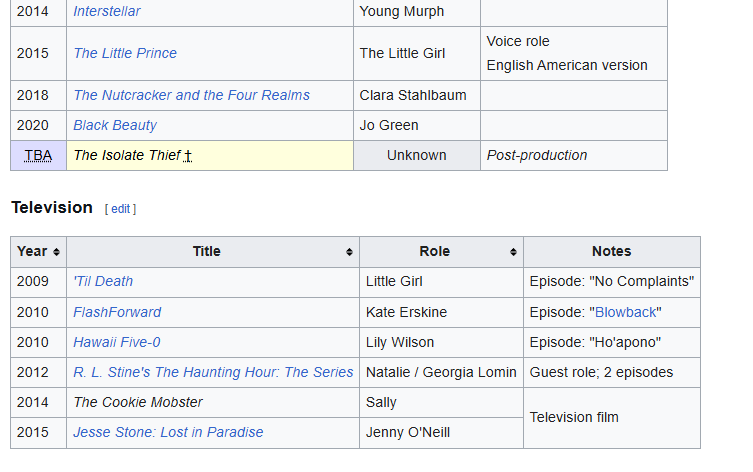Image resolution: width=753 pixels, height=472 pixels.
Task: Open the Blowback episode link
Action: [626, 313]
